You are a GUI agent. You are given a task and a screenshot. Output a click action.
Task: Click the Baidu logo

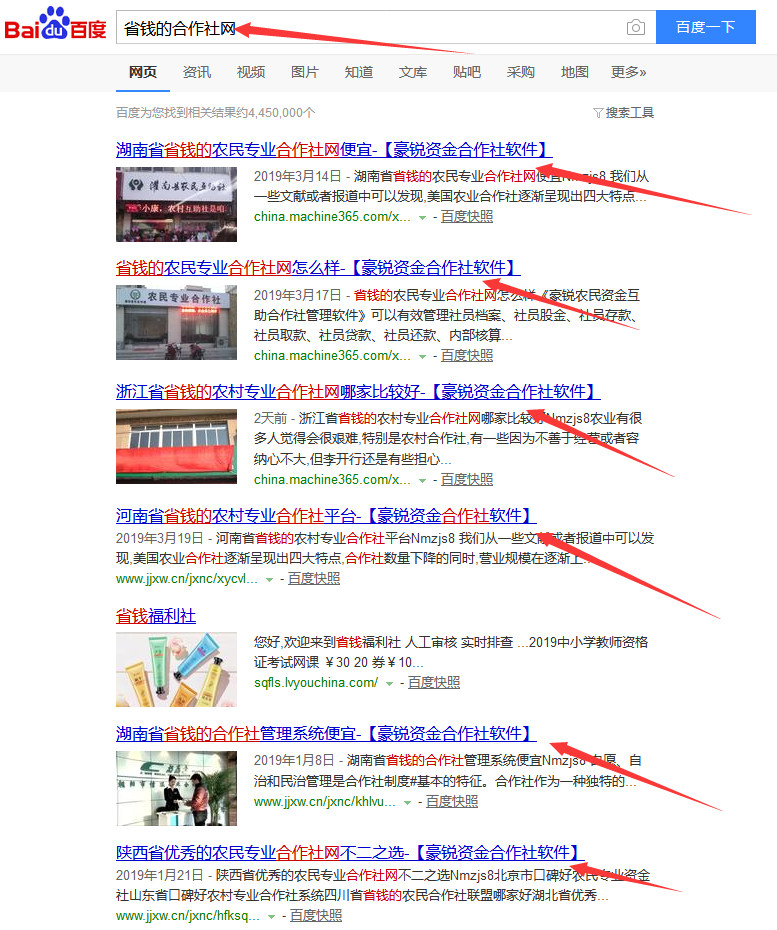pyautogui.click(x=55, y=24)
